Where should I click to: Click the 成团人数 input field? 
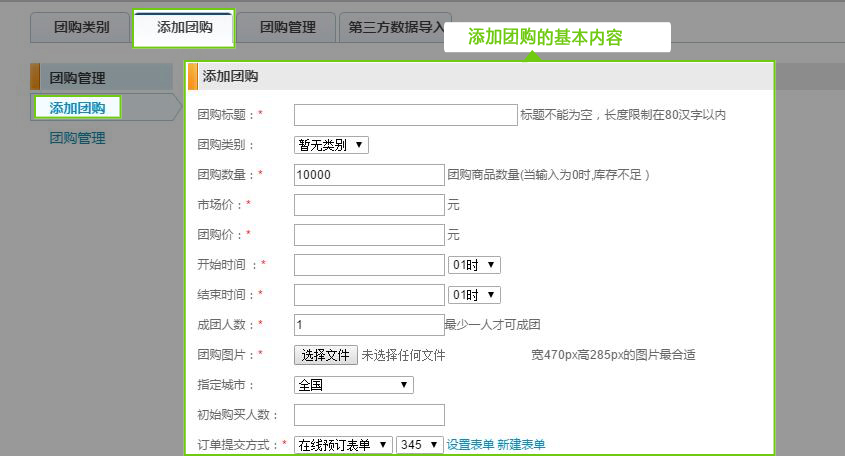[x=369, y=325]
